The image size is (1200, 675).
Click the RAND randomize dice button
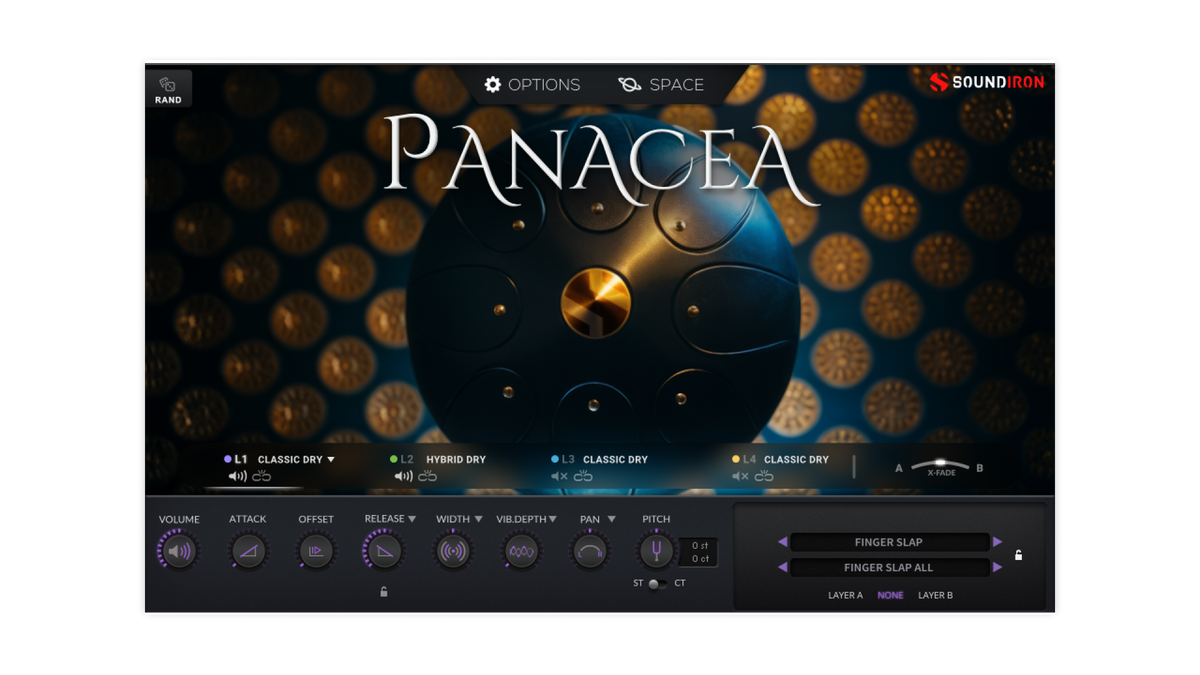click(x=168, y=89)
